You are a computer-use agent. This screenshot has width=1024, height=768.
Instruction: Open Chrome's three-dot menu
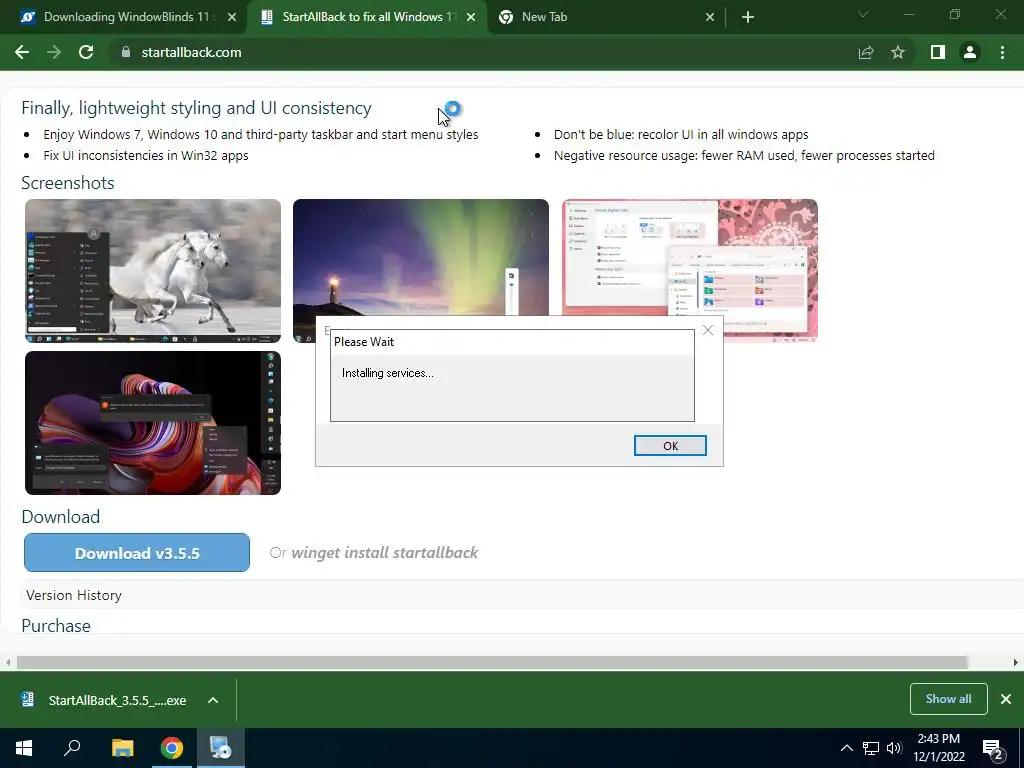point(1002,52)
